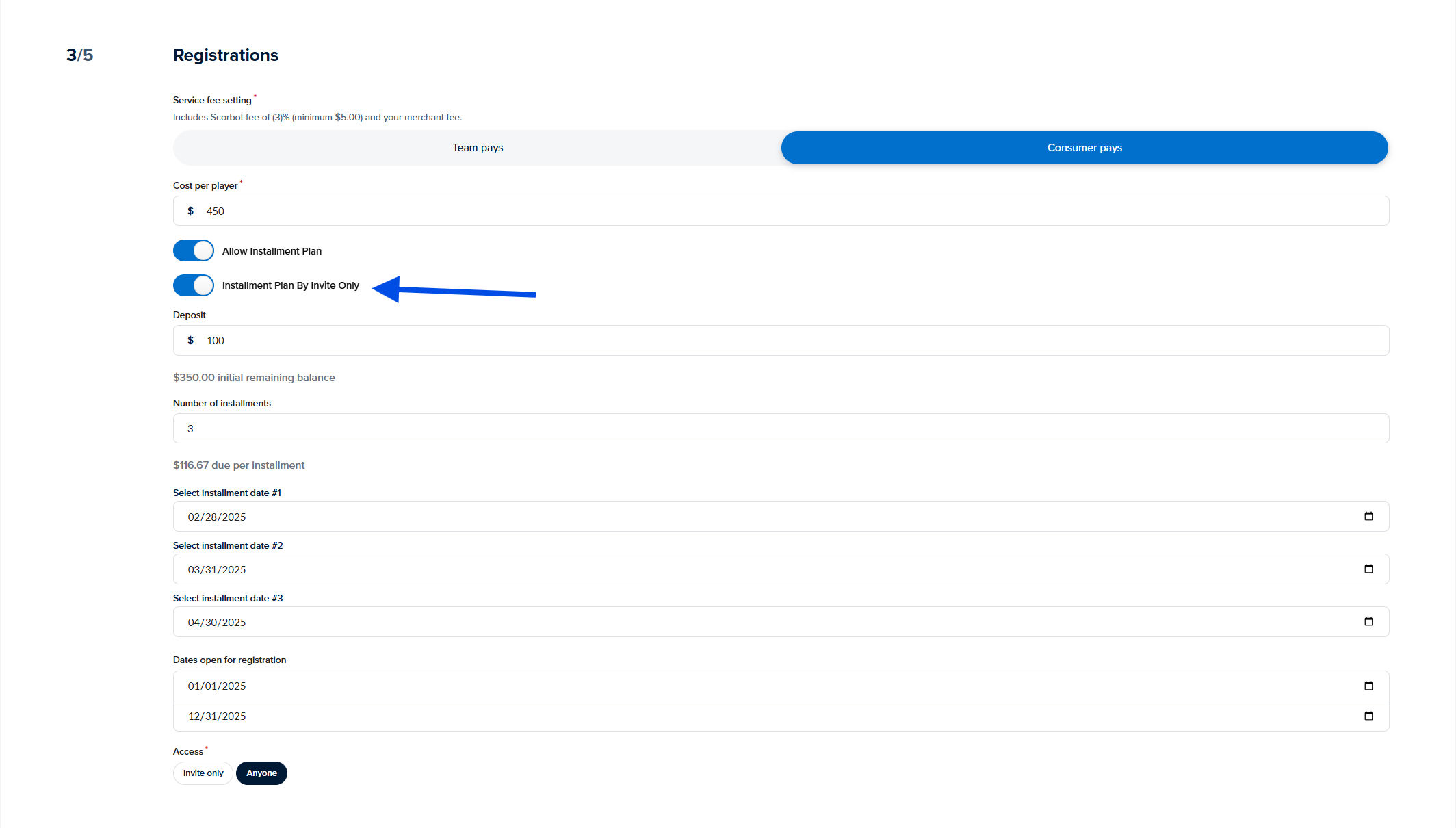Click the Deposit amount field
Screen dimensions: 1456x828
780,341
